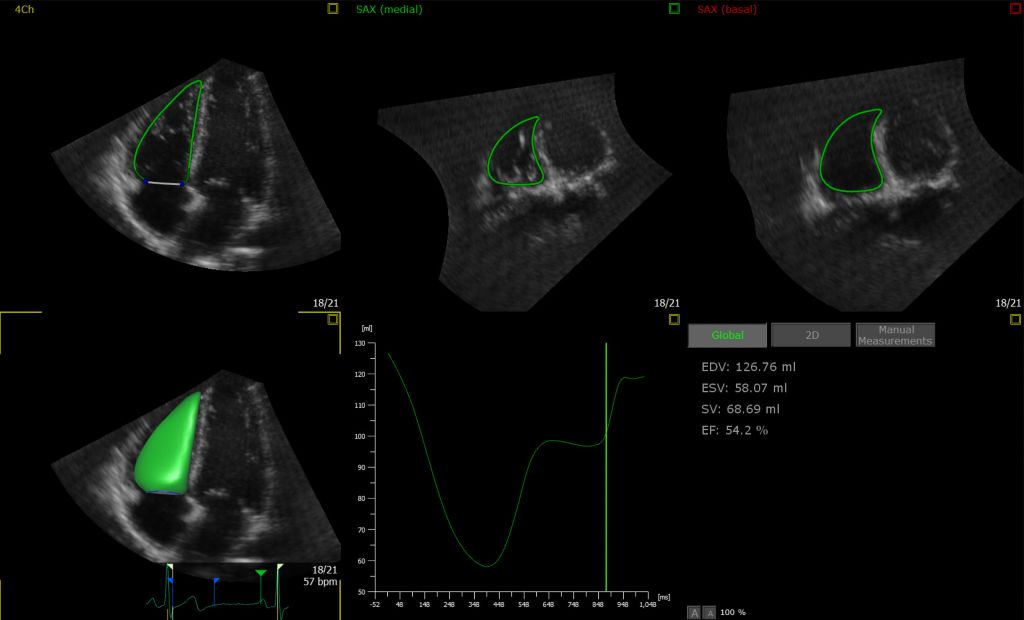1024x620 pixels.
Task: Maximize the 4Ch view with its yellow square icon
Action: (x=333, y=8)
